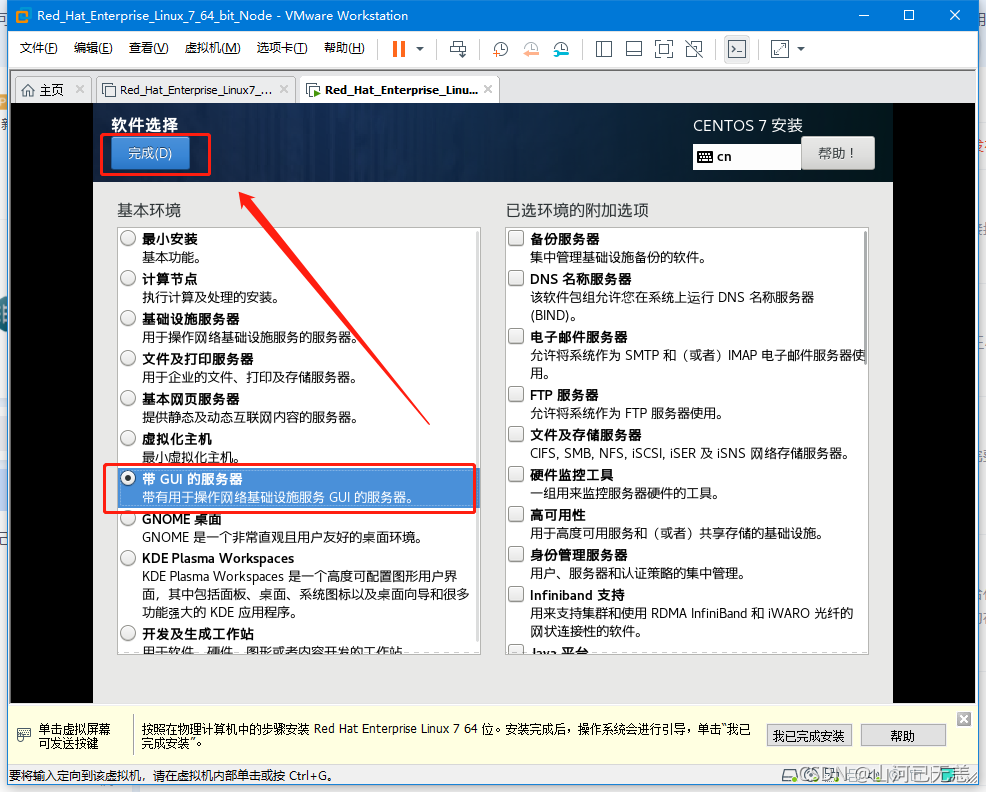Select the 开发及生成工作站 radio button
The image size is (986, 792).
click(128, 633)
